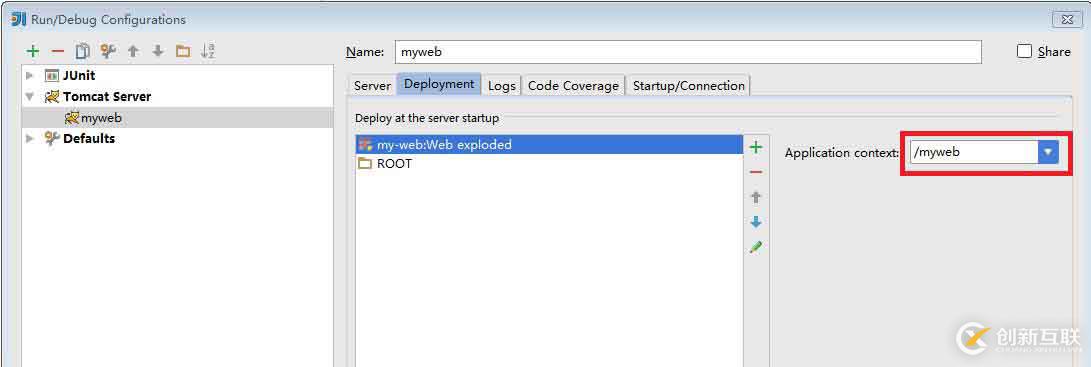Add artifact to deployment list

click(x=756, y=147)
